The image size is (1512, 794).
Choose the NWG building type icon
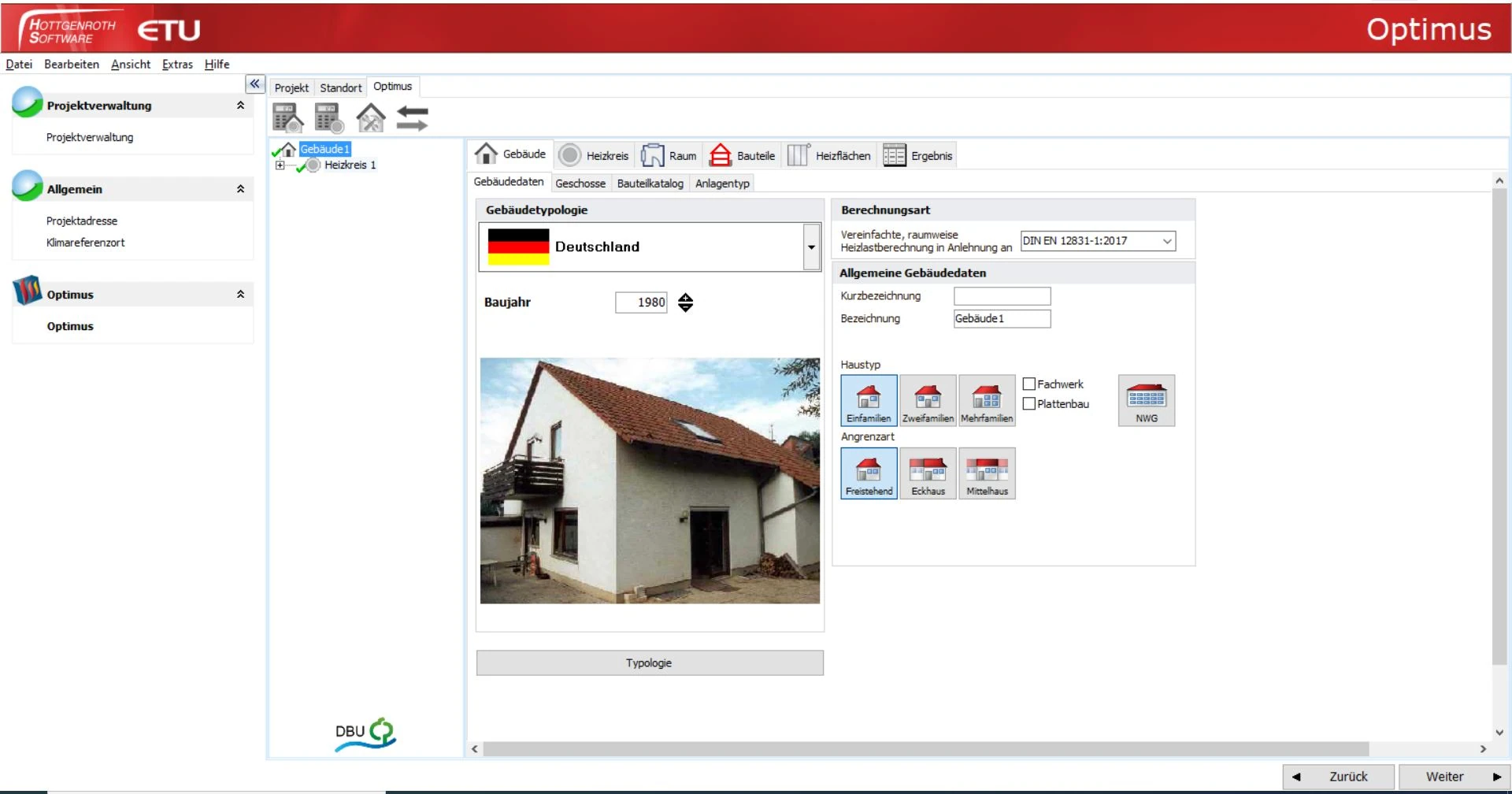point(1146,401)
